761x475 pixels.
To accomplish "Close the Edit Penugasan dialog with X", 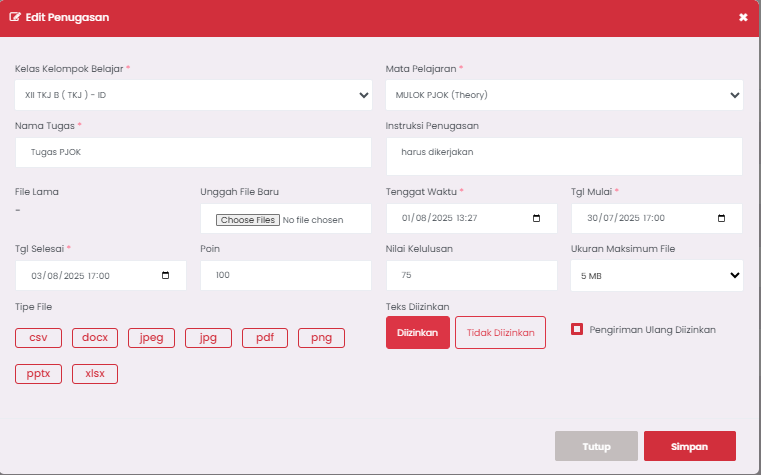I will point(743,18).
